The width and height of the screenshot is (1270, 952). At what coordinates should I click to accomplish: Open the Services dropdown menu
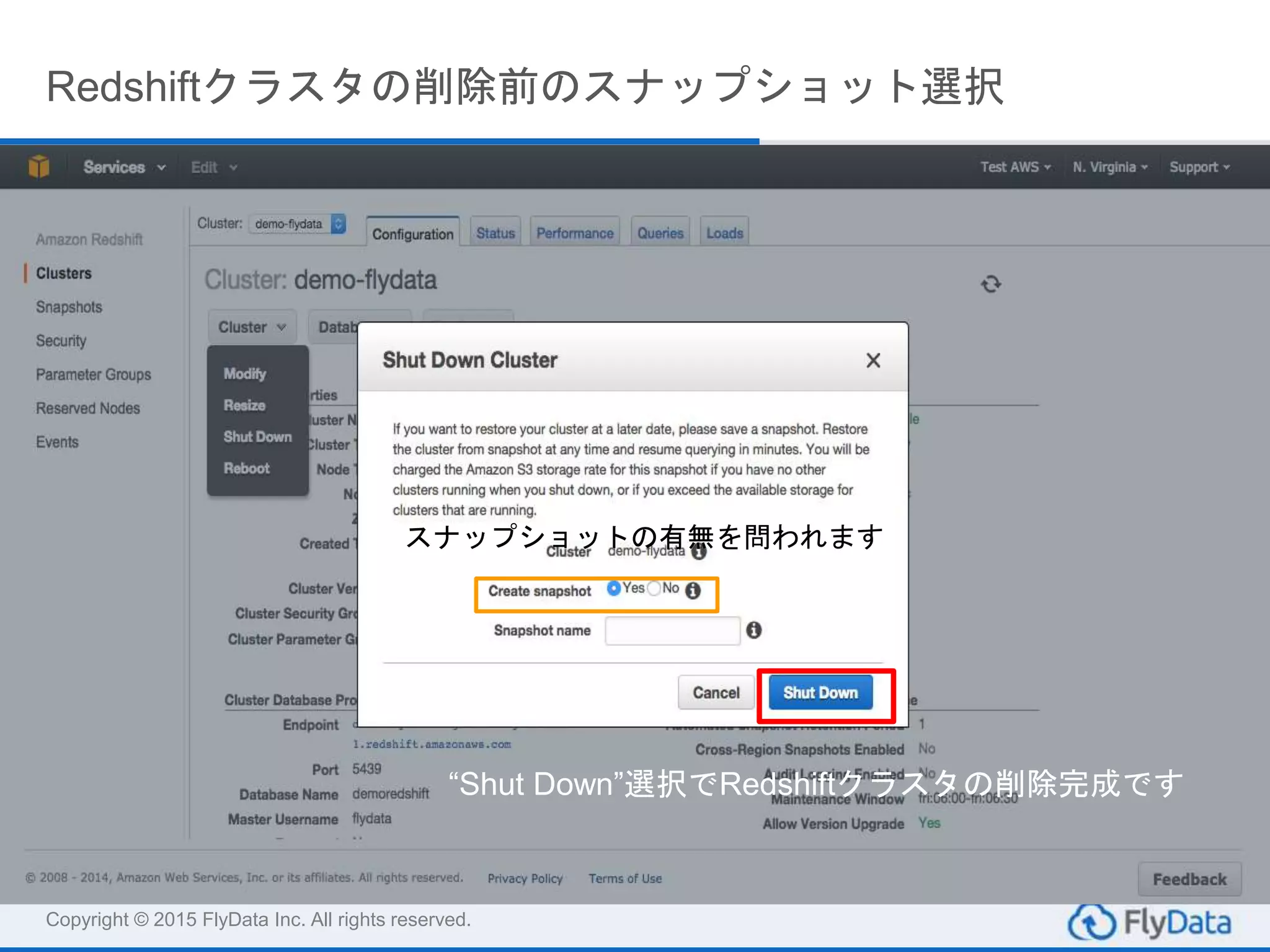tap(125, 167)
